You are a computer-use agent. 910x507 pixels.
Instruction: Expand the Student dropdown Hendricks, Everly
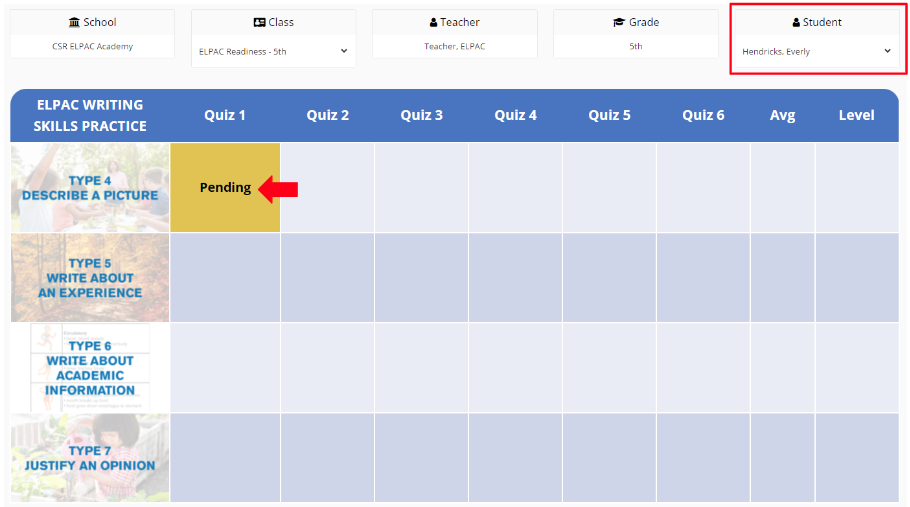pos(817,52)
